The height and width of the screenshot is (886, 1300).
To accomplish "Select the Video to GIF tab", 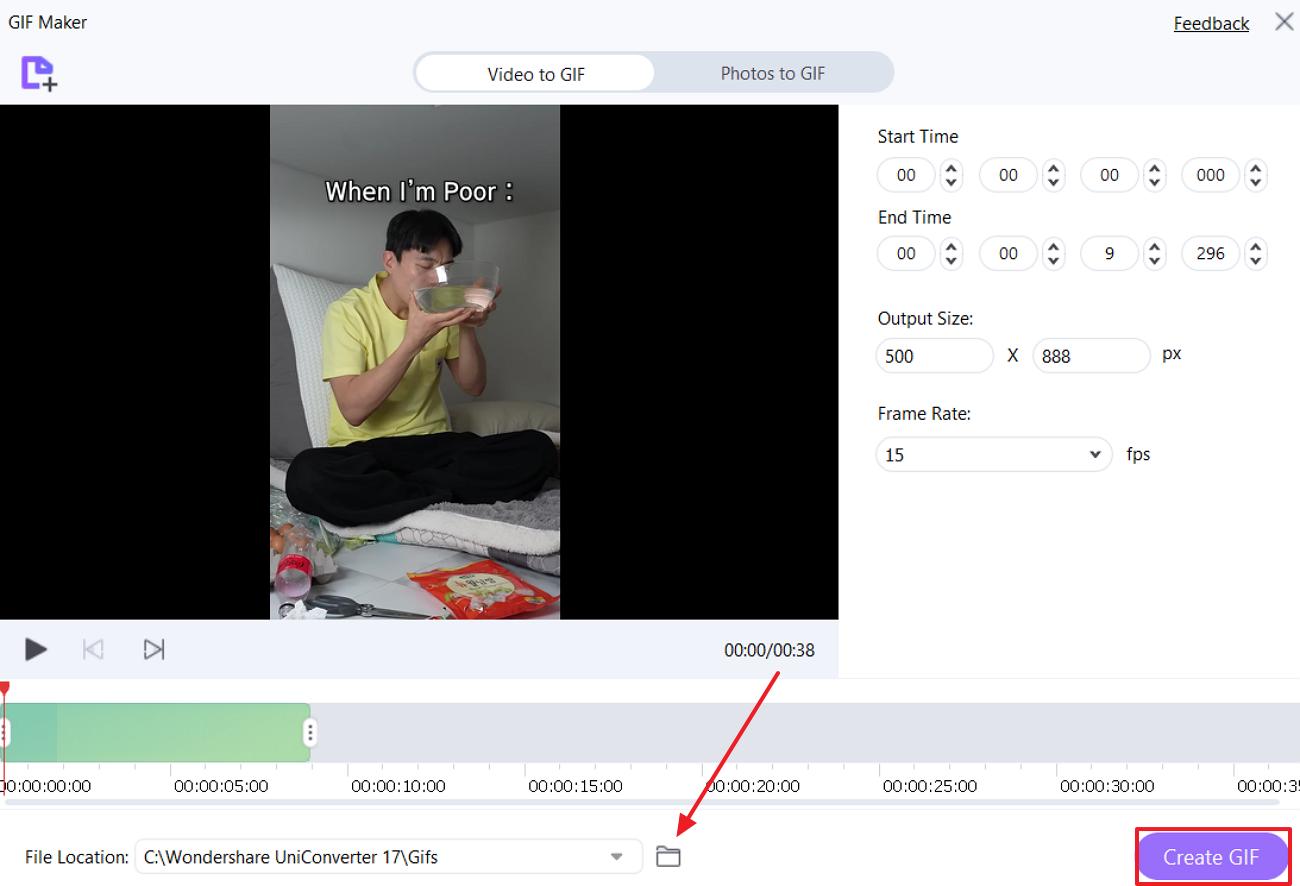I will (536, 73).
